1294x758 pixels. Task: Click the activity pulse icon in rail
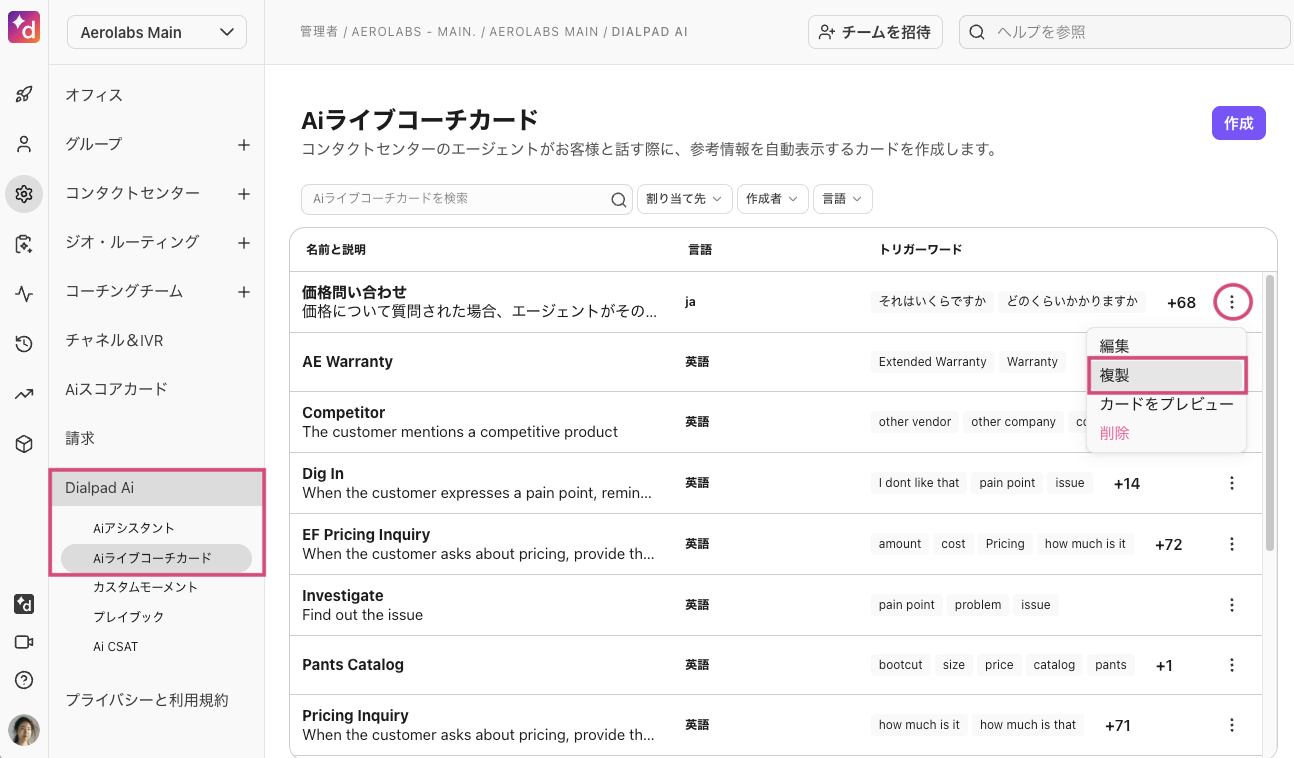(24, 294)
